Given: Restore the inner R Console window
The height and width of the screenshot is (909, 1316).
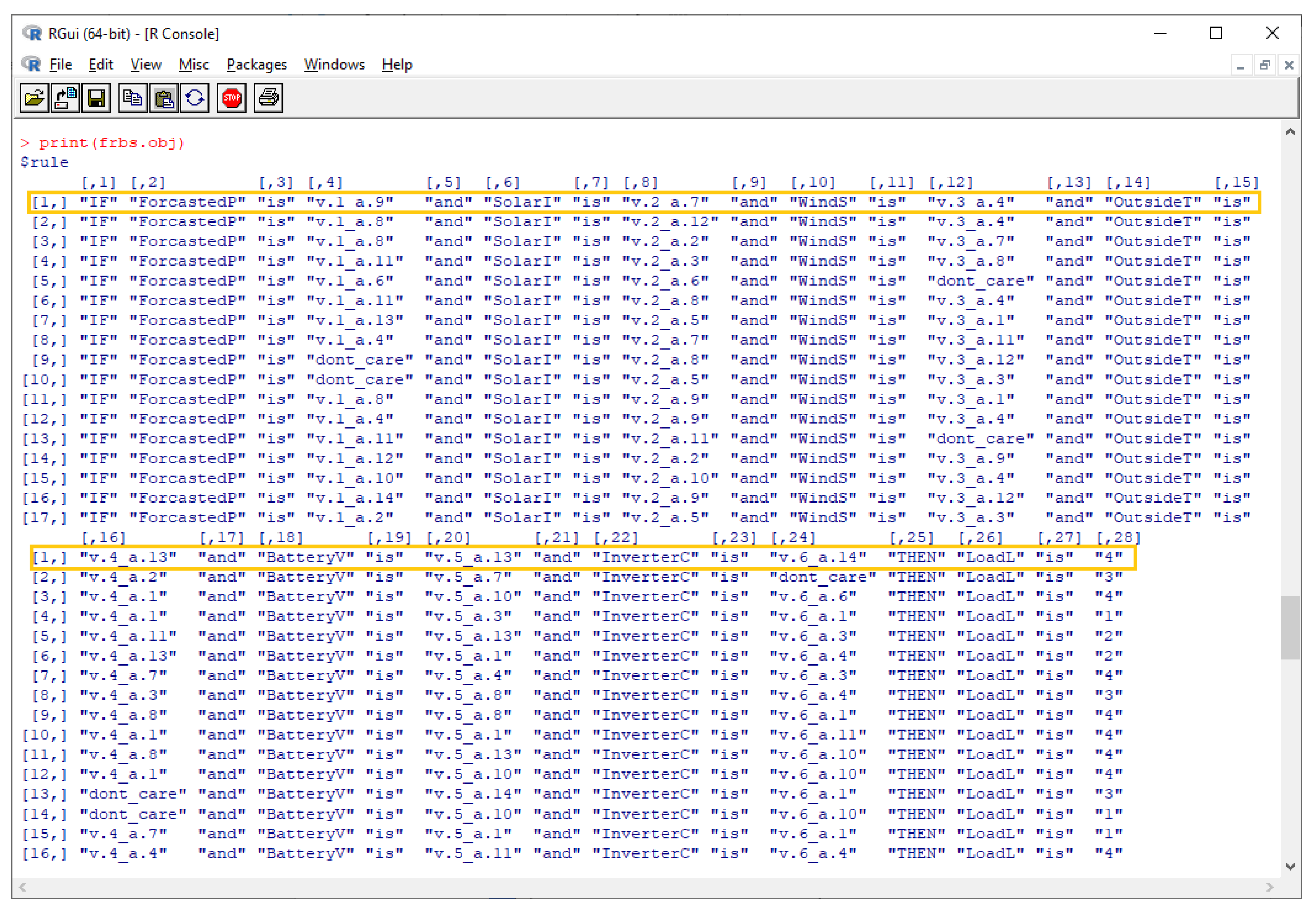Looking at the screenshot, I should [x=1265, y=66].
